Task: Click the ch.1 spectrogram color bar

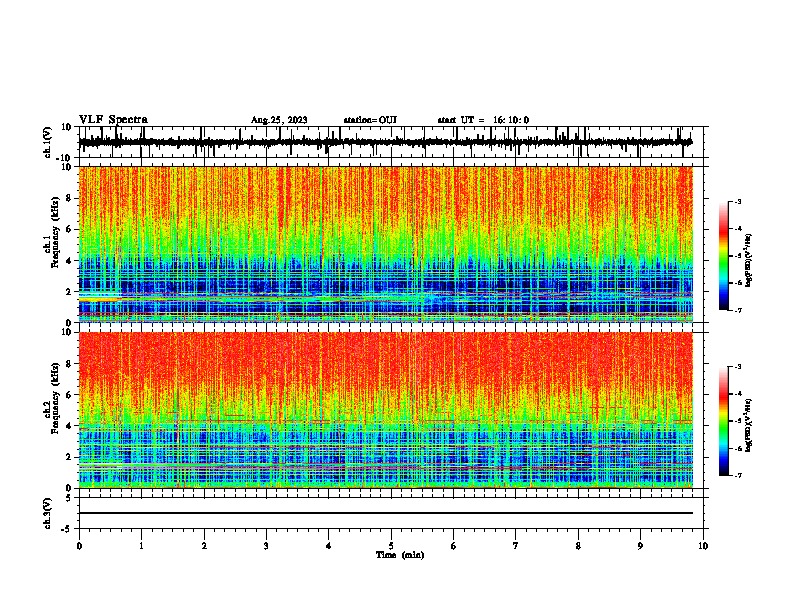Action: tap(723, 256)
